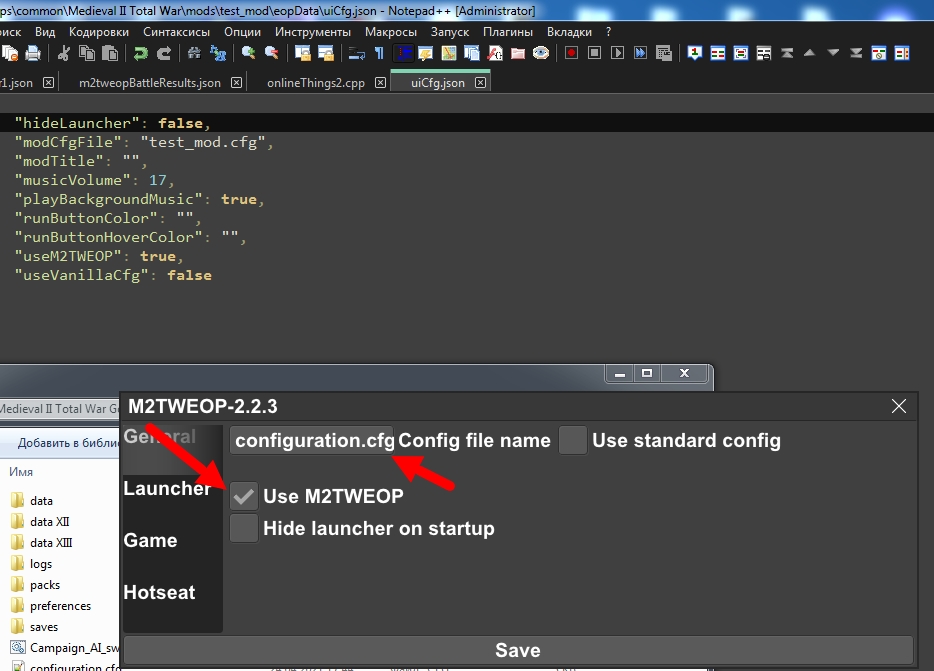Click the Show All Characters pilcrow icon
This screenshot has height=671, width=934.
point(379,54)
